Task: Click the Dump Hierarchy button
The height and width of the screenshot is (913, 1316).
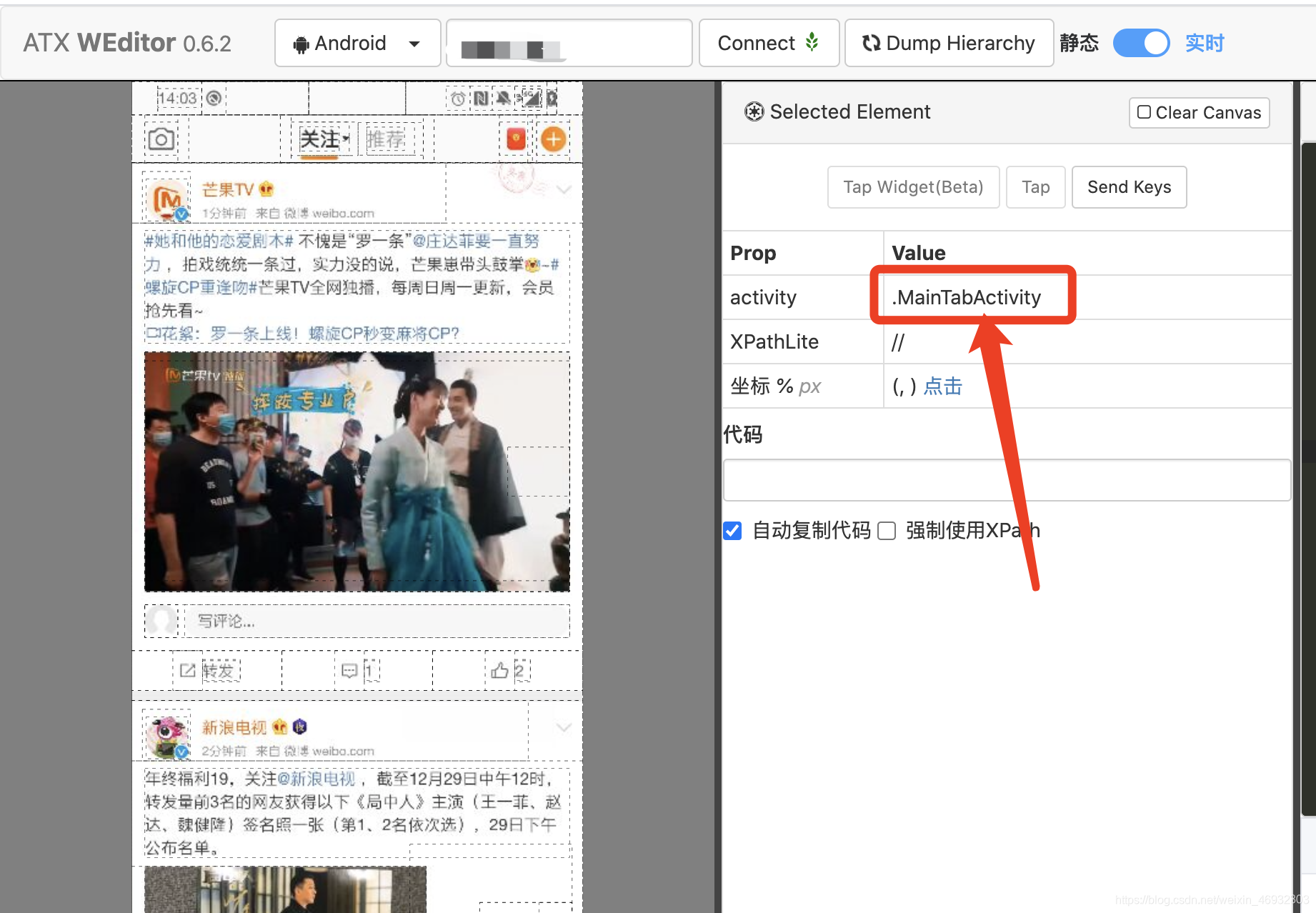Action: pyautogui.click(x=949, y=43)
